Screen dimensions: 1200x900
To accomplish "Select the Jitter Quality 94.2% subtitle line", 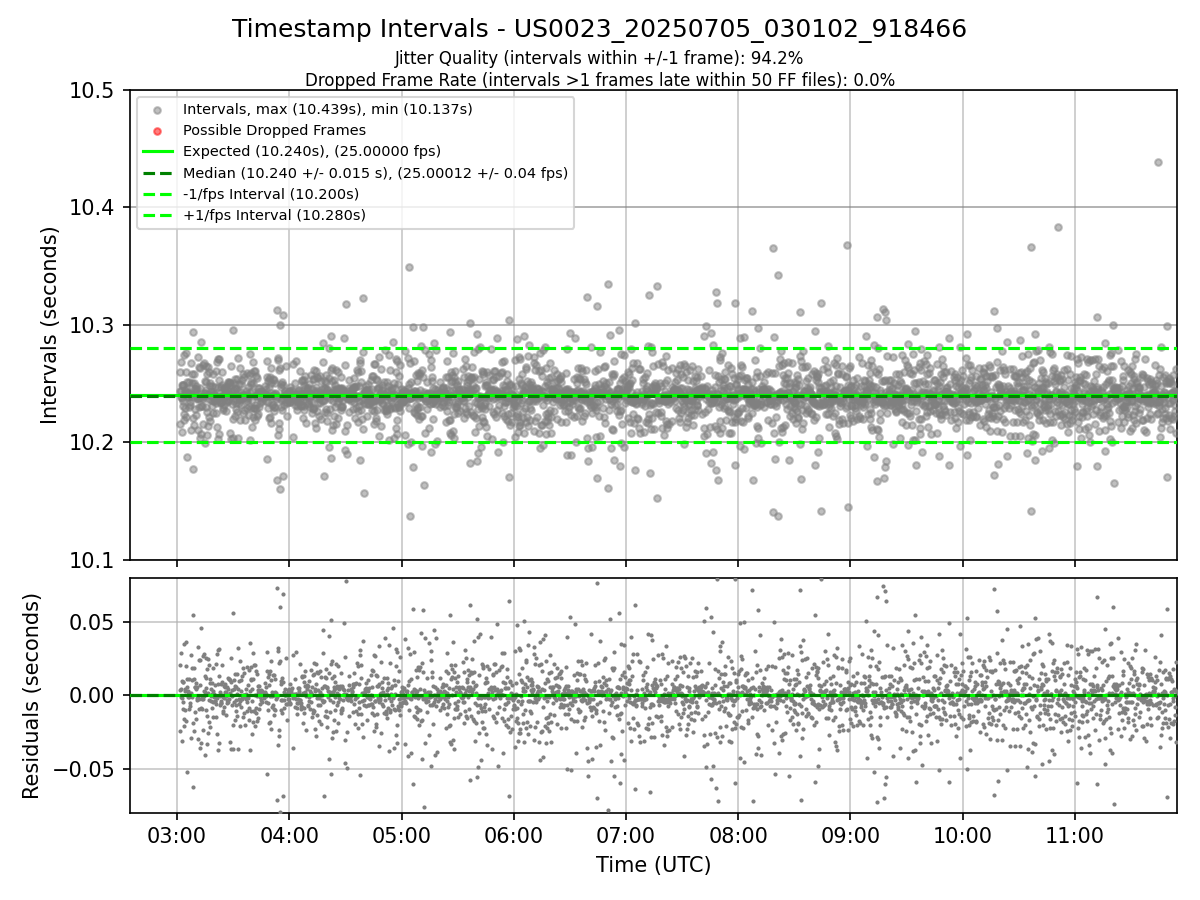I will click(599, 59).
